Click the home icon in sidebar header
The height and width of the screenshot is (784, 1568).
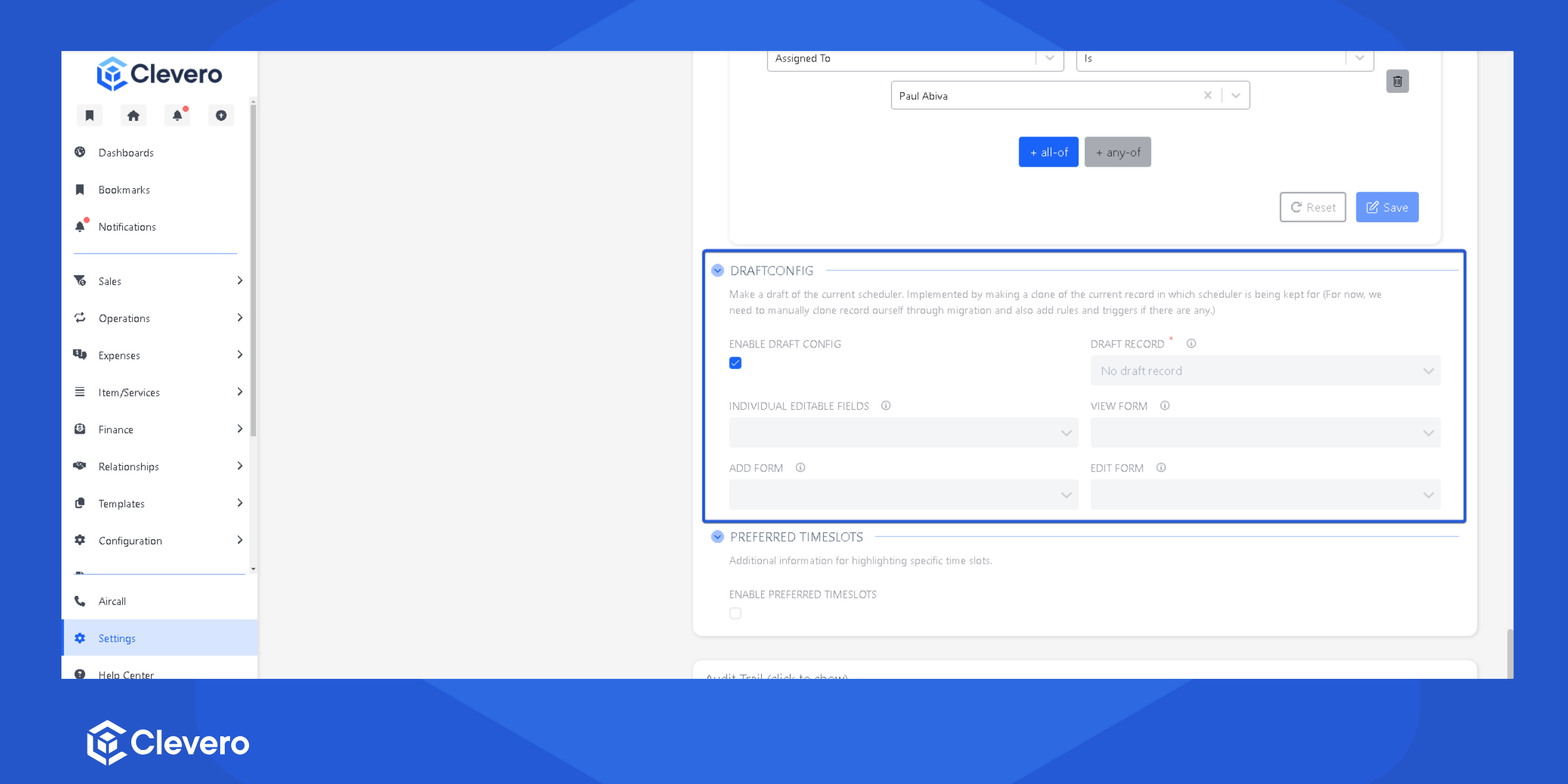click(x=133, y=116)
